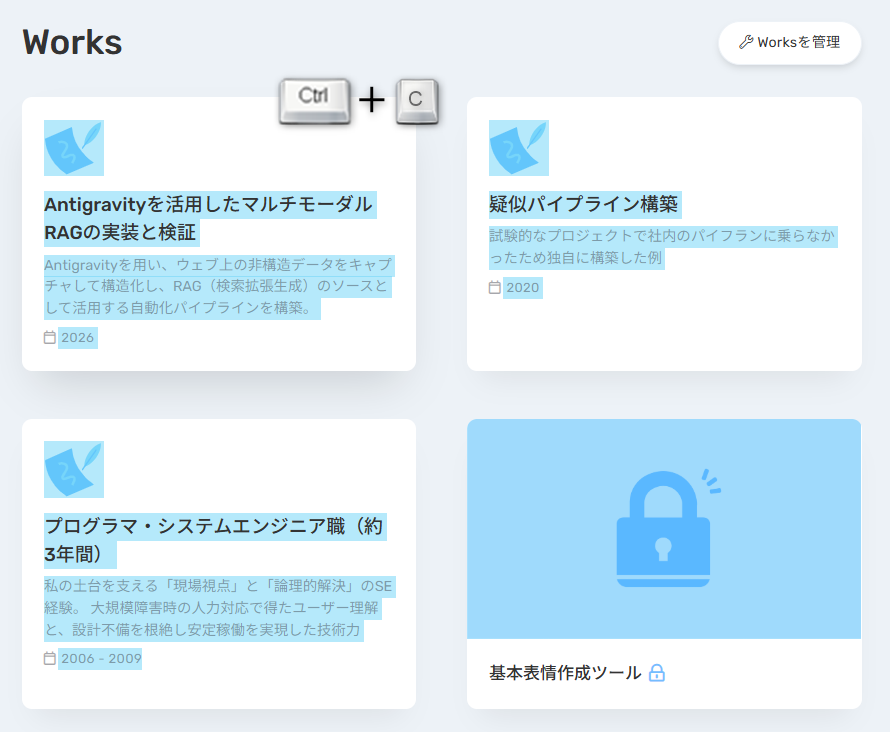Image resolution: width=890 pixels, height=732 pixels.
Task: Click the Works page heading
Action: click(72, 42)
